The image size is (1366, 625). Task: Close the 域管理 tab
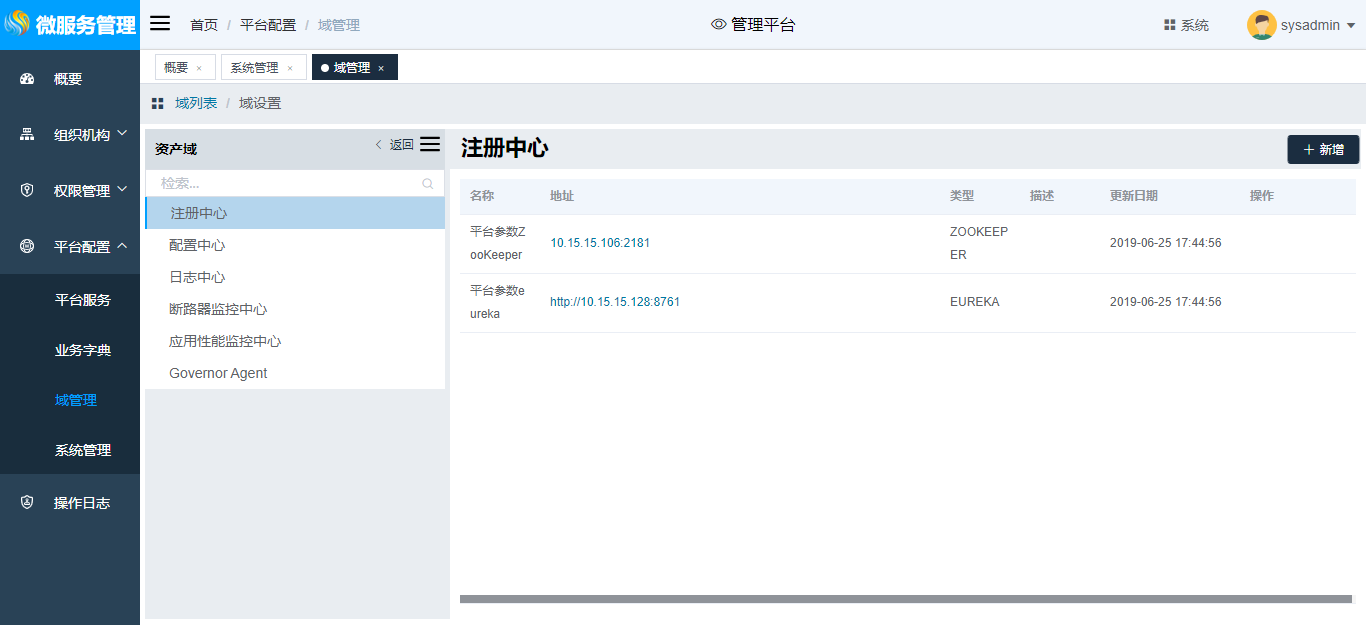point(381,68)
